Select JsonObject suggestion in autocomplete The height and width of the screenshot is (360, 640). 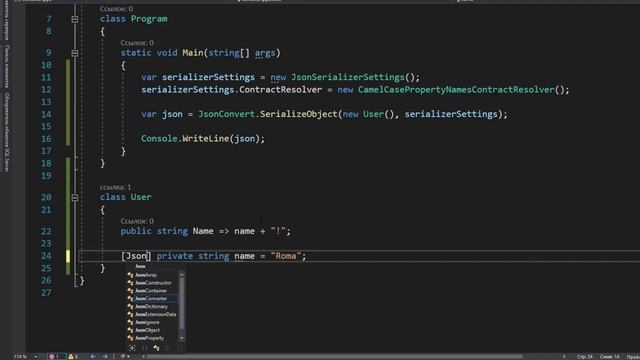point(147,330)
